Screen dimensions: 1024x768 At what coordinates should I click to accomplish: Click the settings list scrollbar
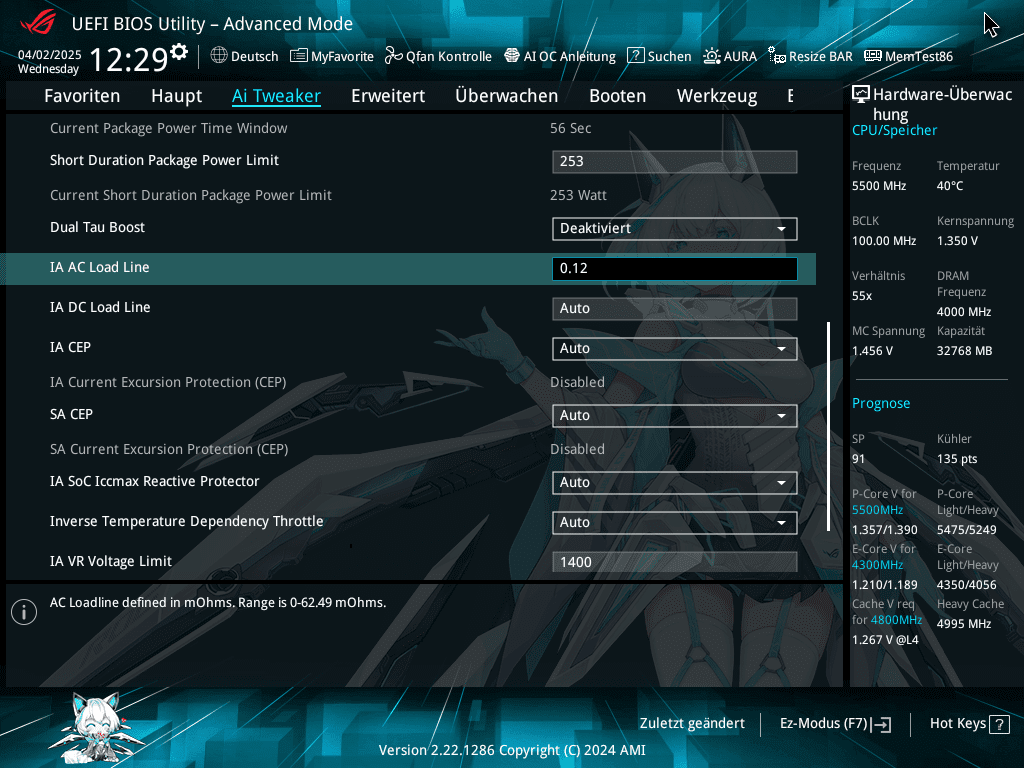coord(829,426)
